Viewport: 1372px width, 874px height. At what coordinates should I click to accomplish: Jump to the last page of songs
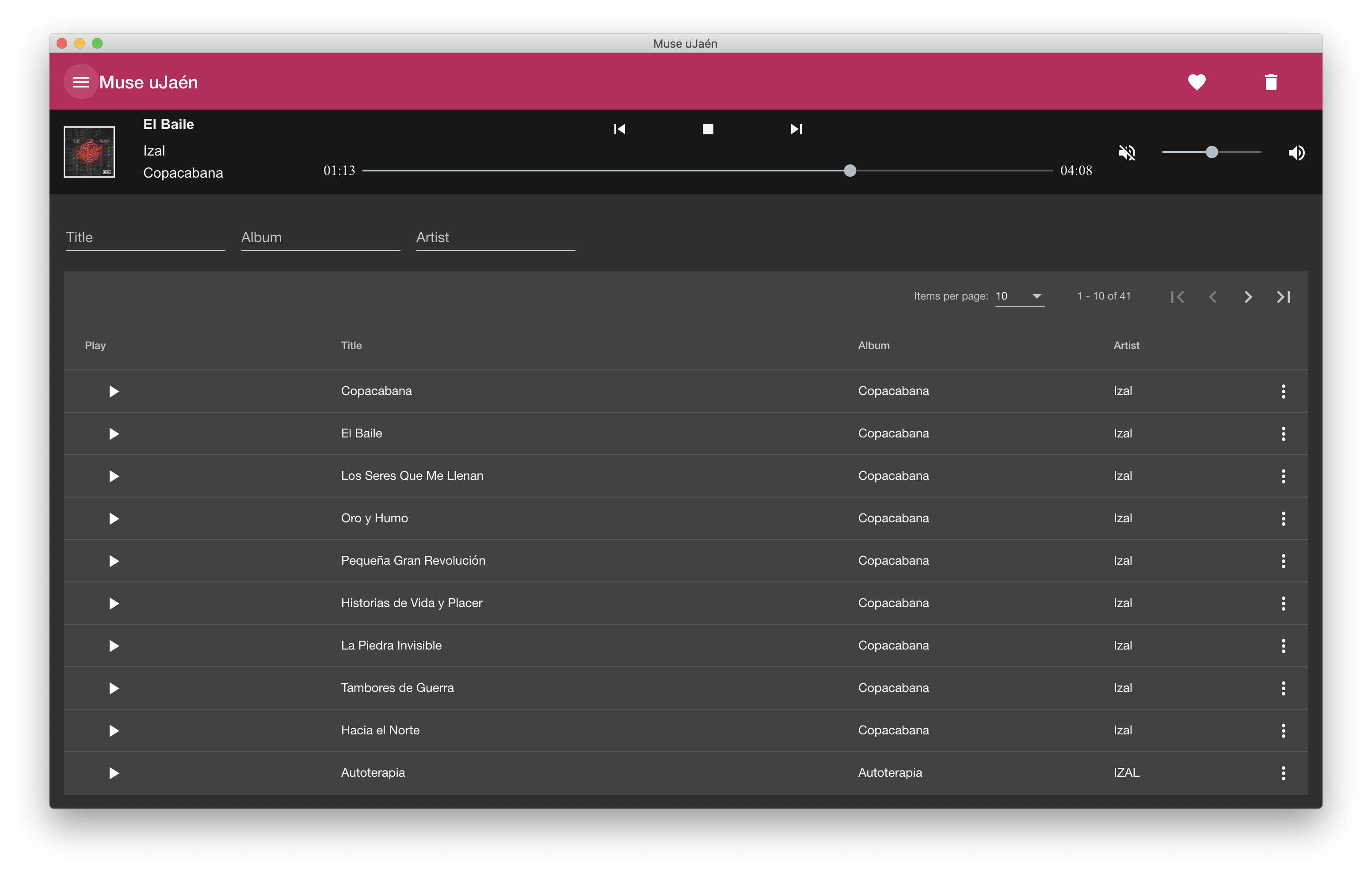[x=1283, y=297]
